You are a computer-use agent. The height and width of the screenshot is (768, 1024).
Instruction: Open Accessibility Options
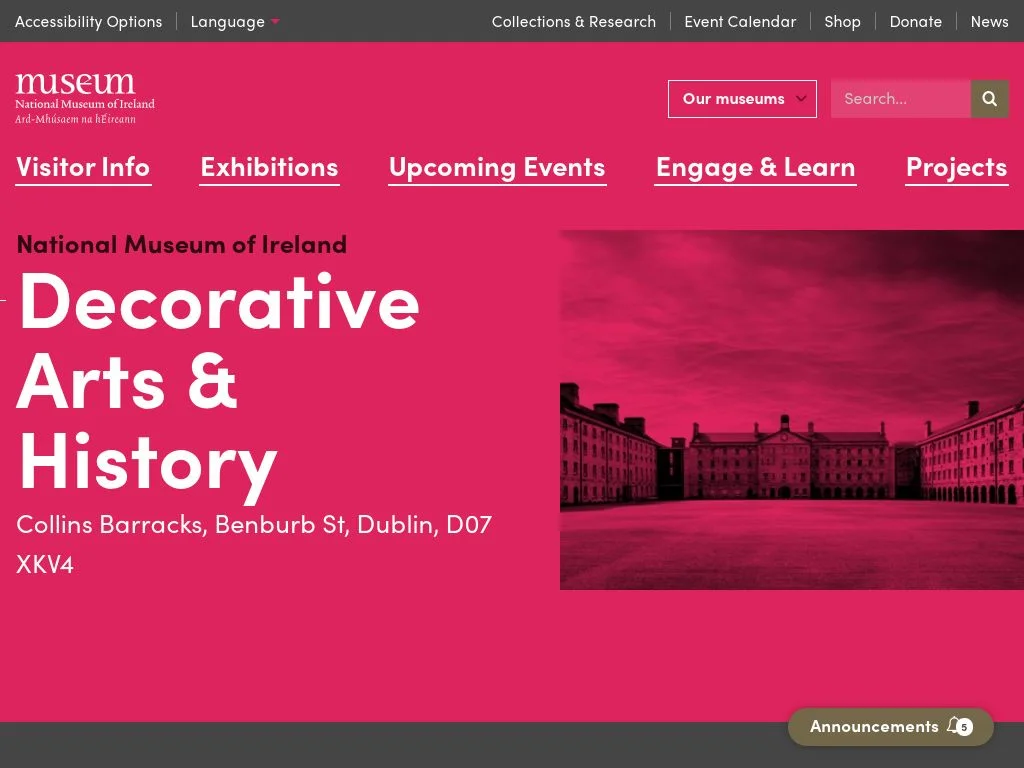pyautogui.click(x=88, y=22)
